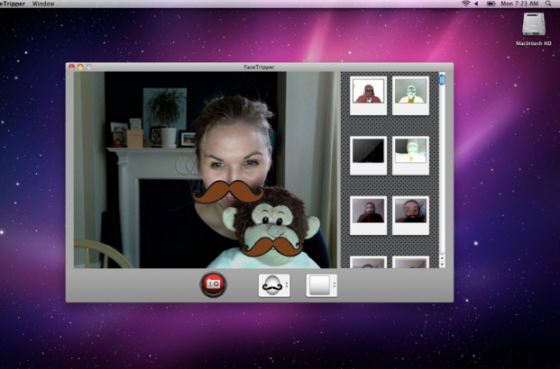Click the mustache overlay on the monkey

(272, 246)
